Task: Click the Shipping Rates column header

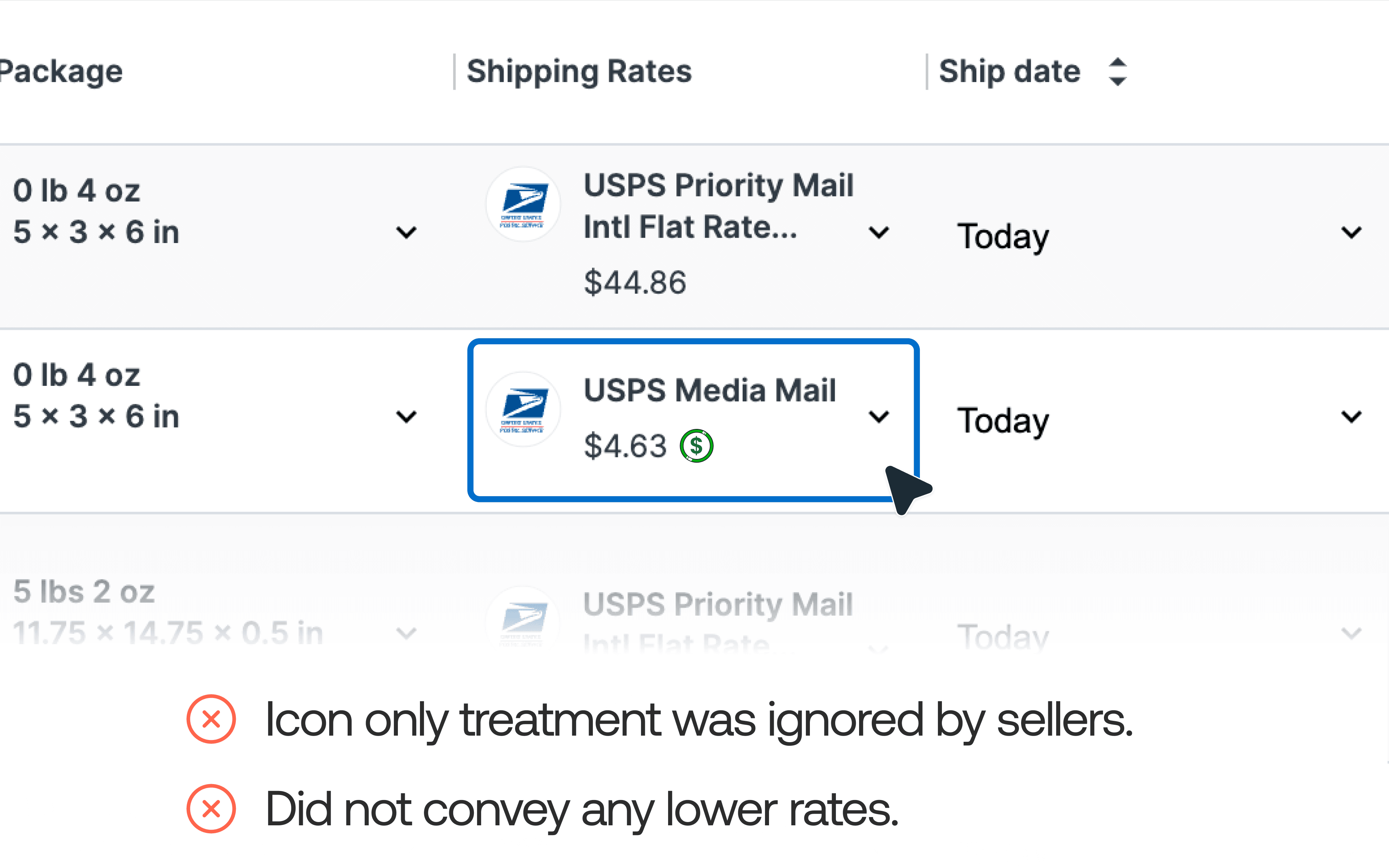Action: (579, 72)
